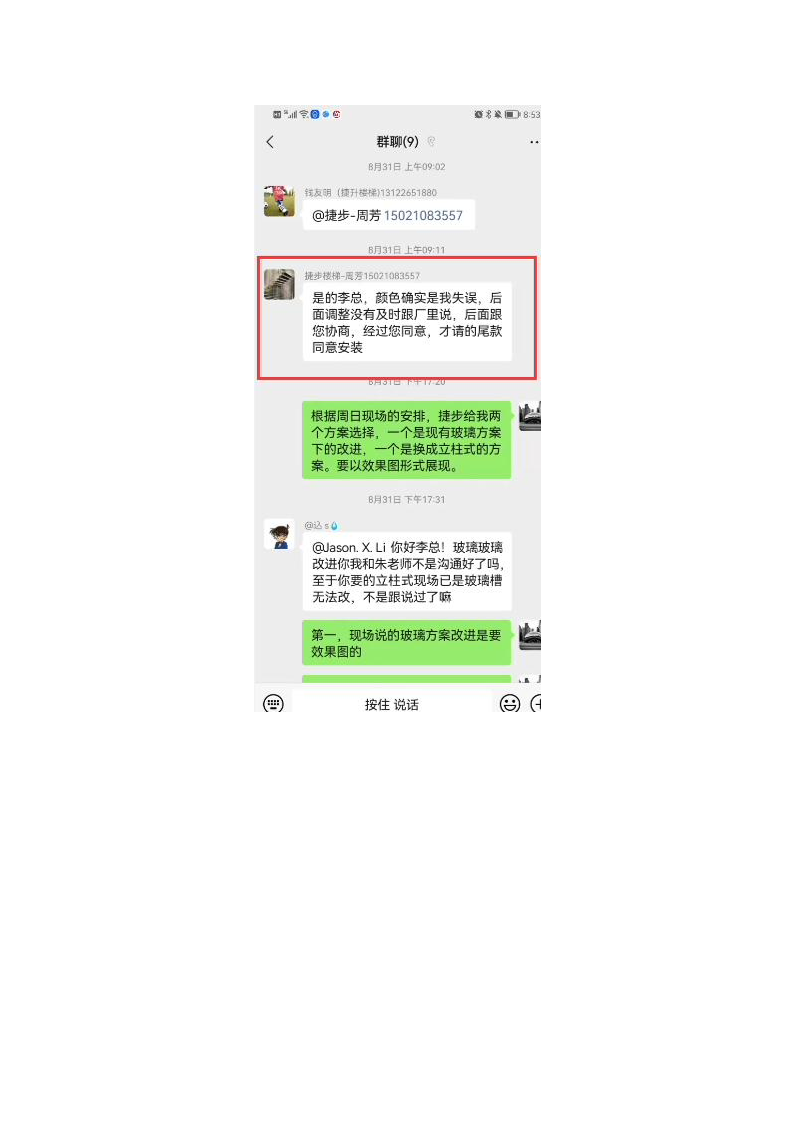Select message mentioning @Jason. X. Li
The height and width of the screenshot is (1123, 794).
pyautogui.click(x=407, y=572)
